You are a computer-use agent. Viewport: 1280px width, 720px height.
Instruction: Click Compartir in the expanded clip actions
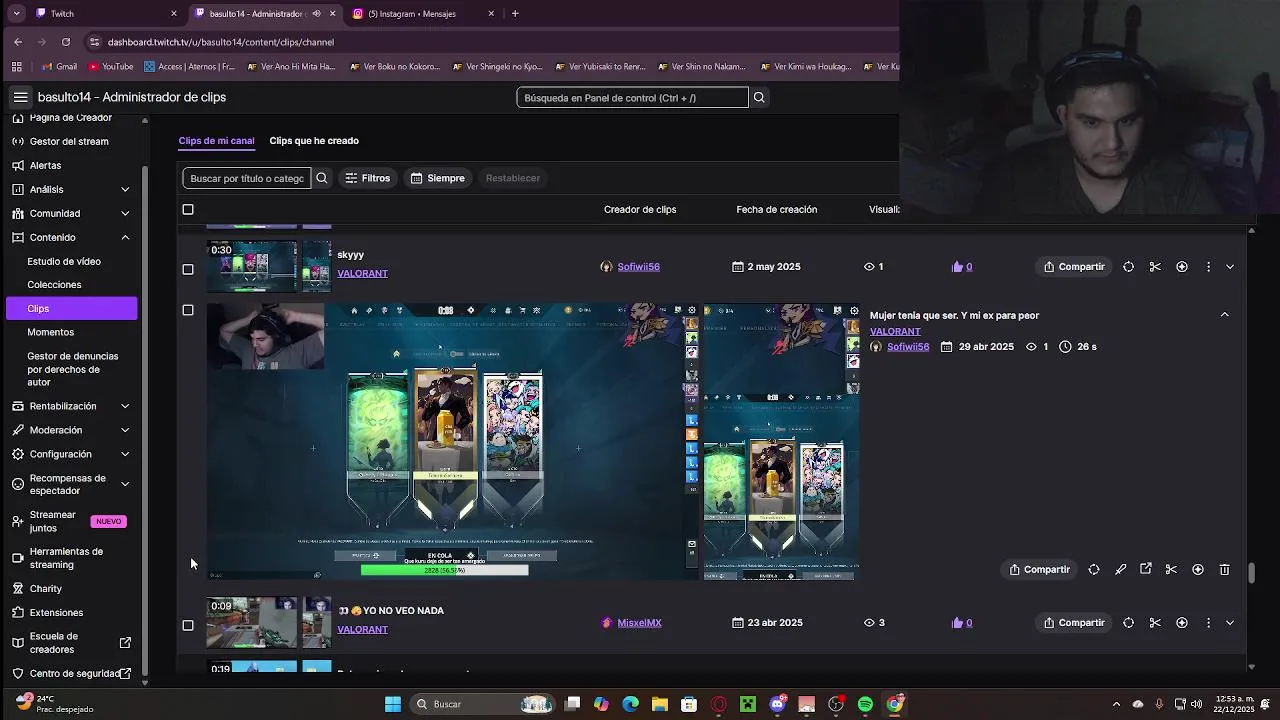click(1040, 570)
